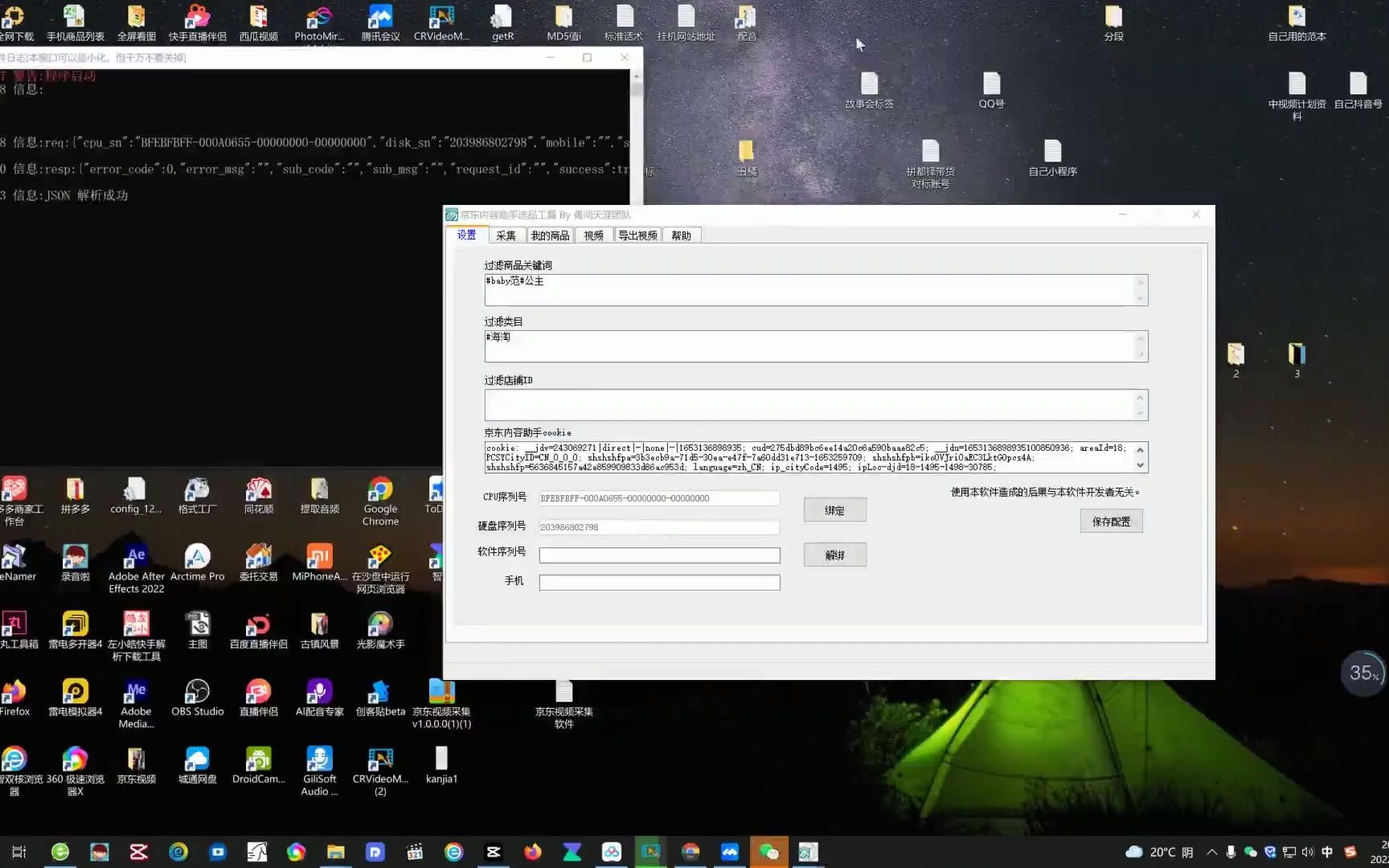
Task: Select the 雷电多开器4 desktop icon
Action: pyautogui.click(x=75, y=630)
